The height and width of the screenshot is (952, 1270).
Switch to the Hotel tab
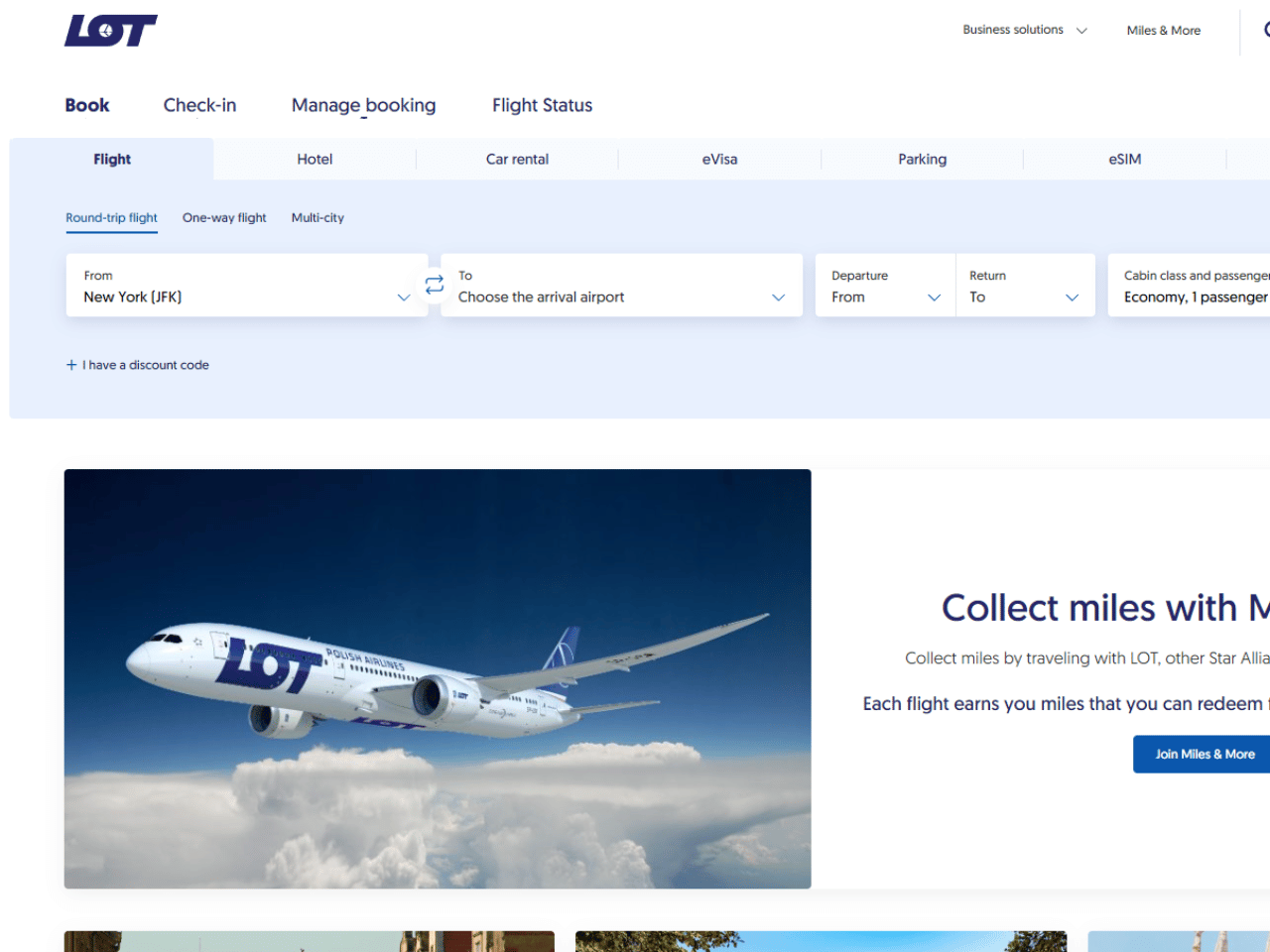[x=315, y=159]
